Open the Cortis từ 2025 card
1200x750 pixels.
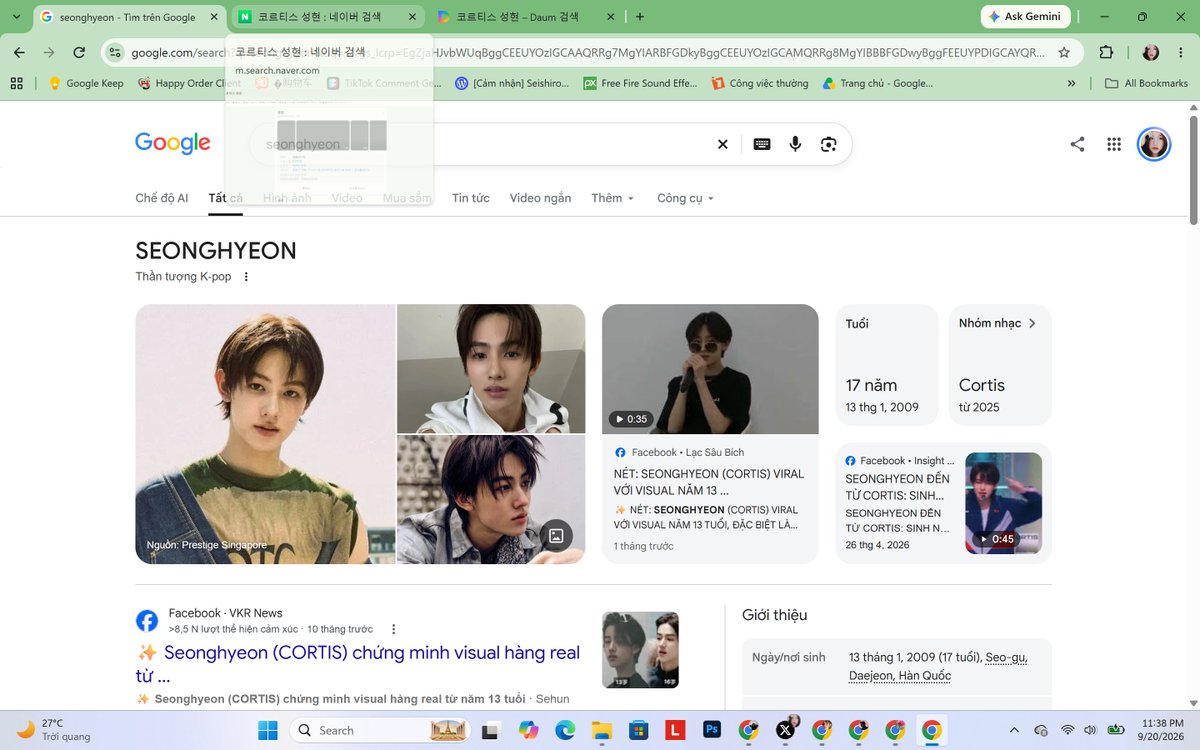pyautogui.click(x=1000, y=364)
